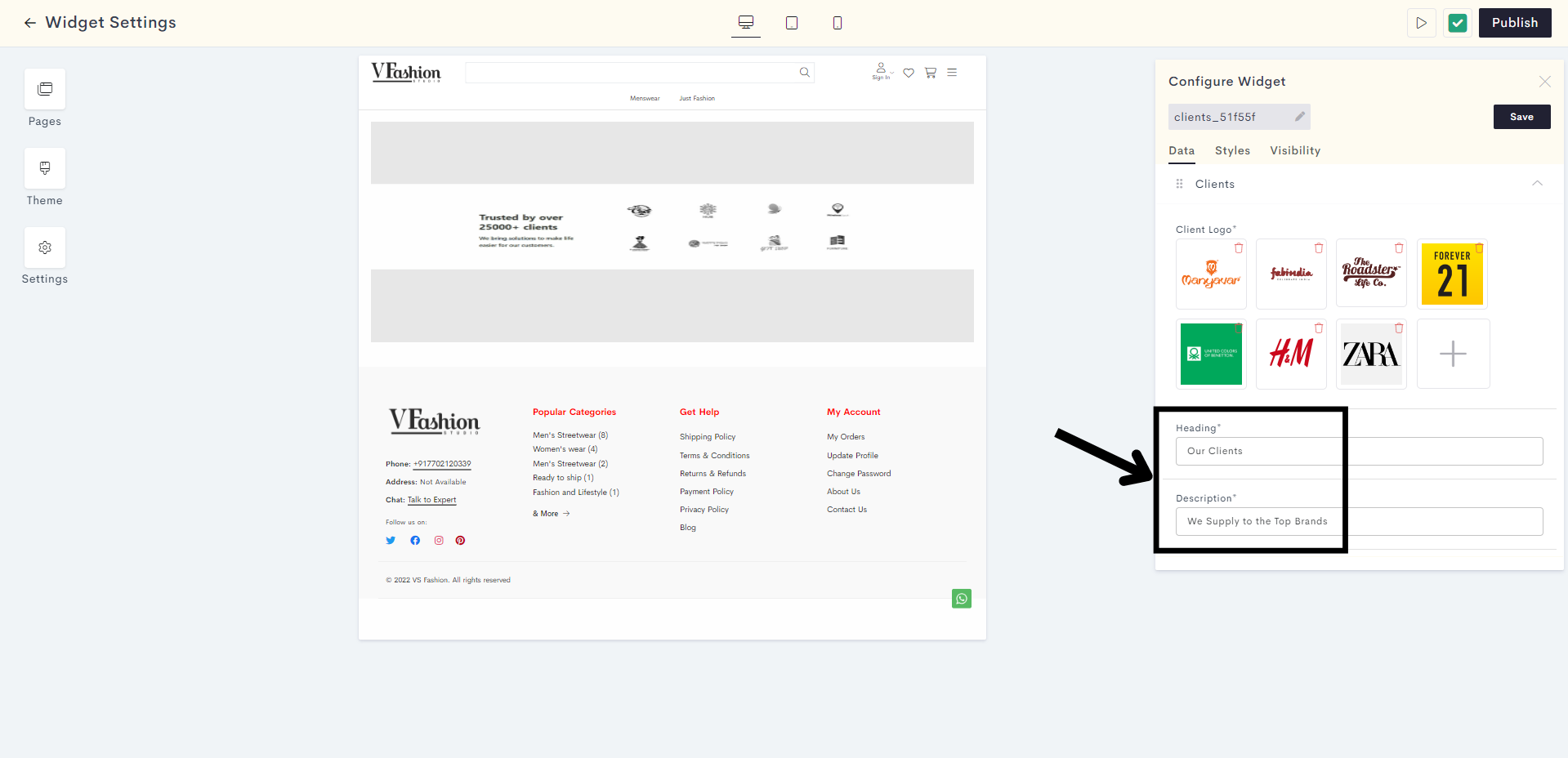The width and height of the screenshot is (1568, 758).
Task: Open the Theme panel
Action: tap(45, 168)
